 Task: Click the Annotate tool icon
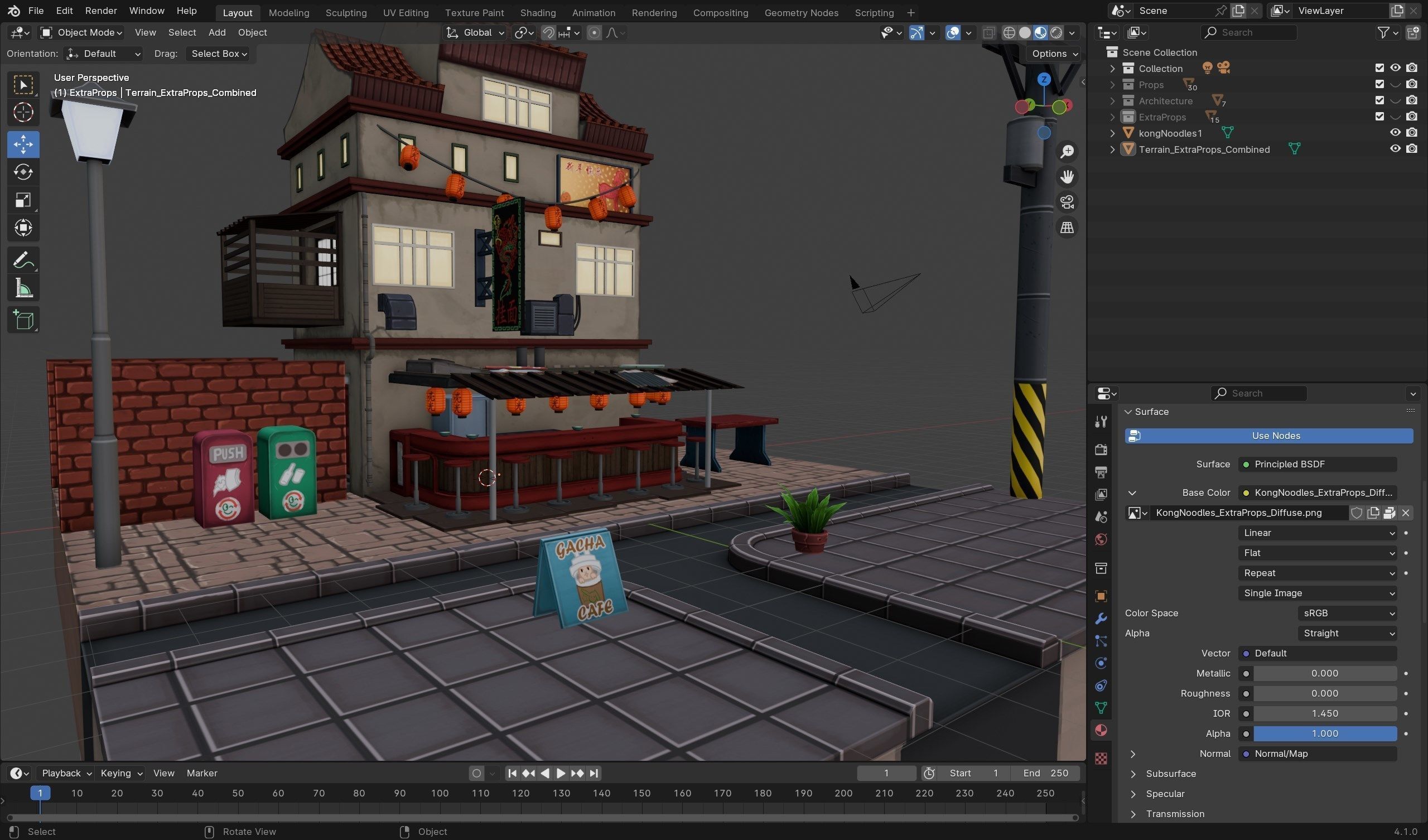tap(23, 260)
